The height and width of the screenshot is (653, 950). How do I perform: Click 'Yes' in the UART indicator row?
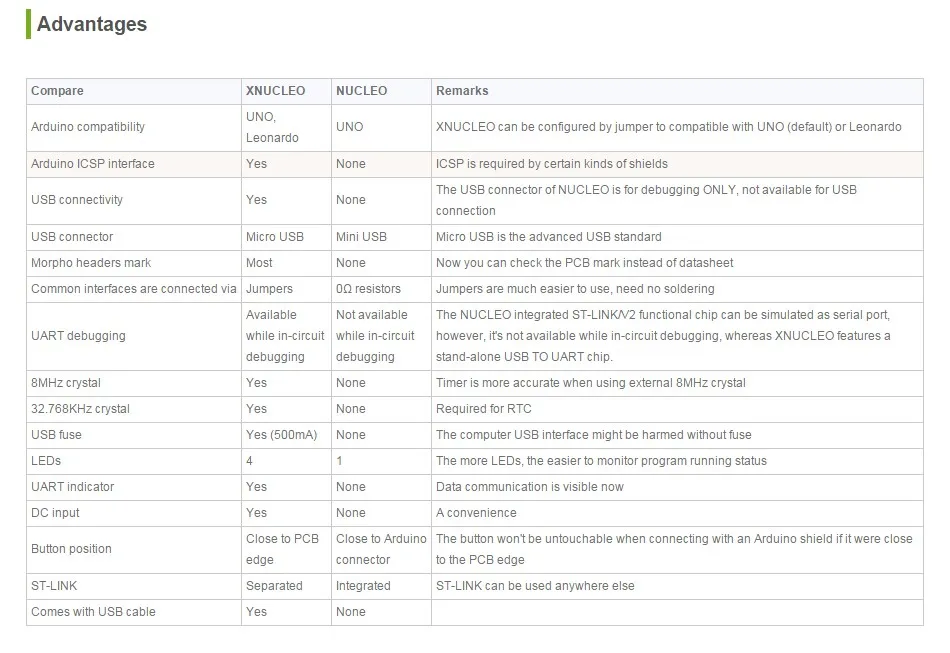tap(256, 488)
